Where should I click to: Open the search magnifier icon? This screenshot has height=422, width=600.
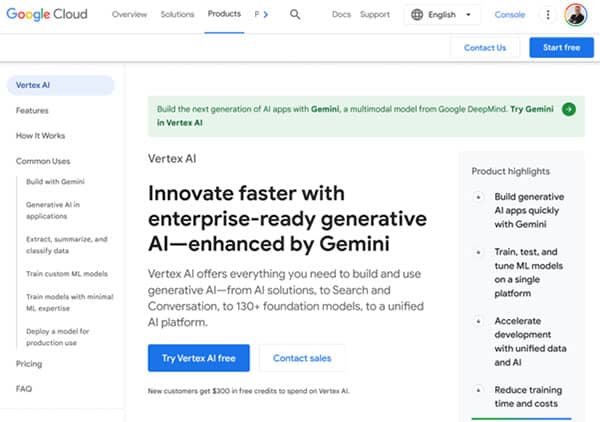[x=295, y=15]
